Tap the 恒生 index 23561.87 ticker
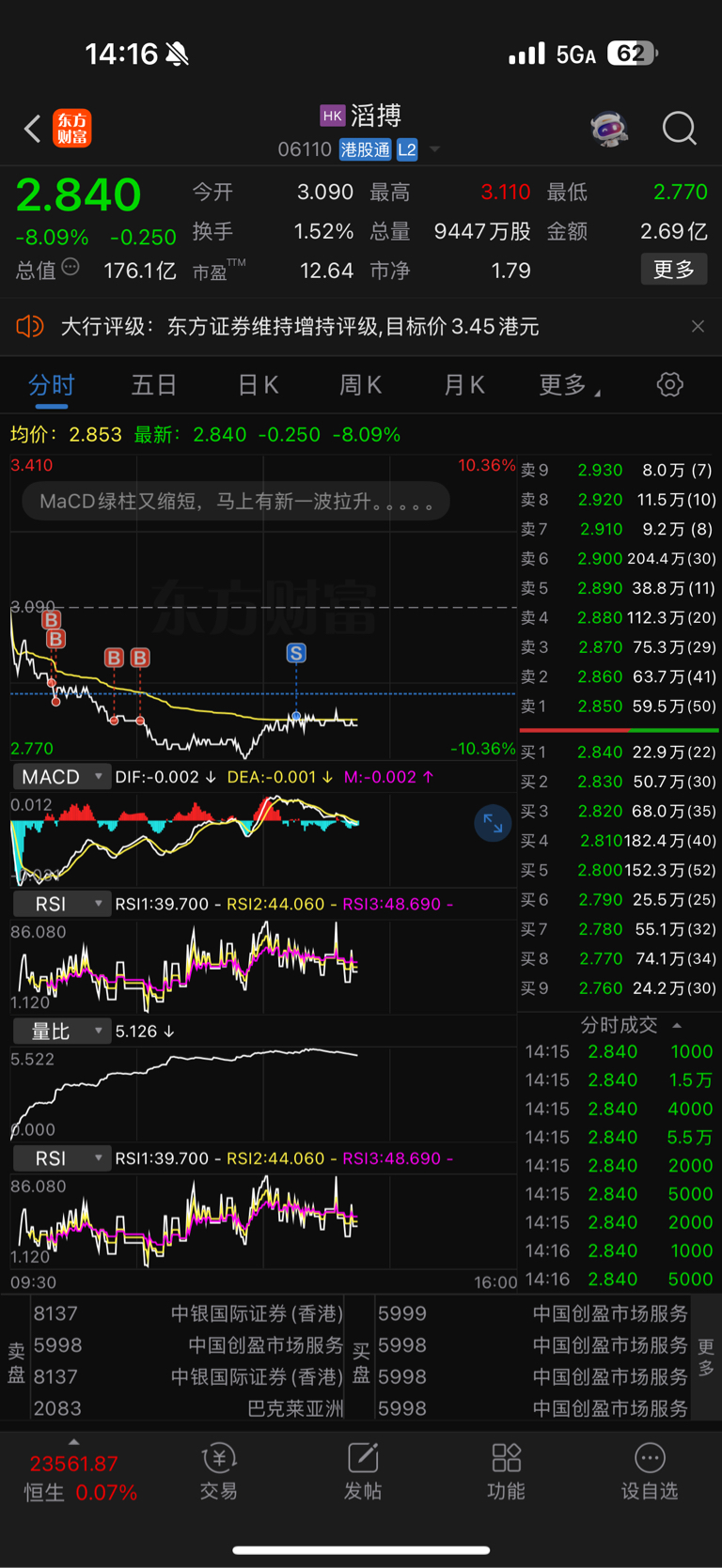Screen dimensions: 722x1568 click(x=74, y=1464)
